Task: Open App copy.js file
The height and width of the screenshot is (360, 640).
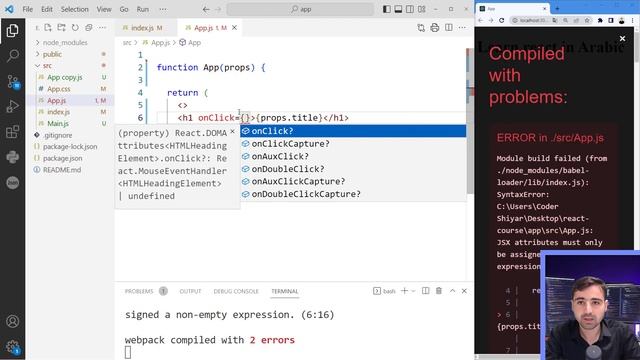Action: pyautogui.click(x=64, y=77)
